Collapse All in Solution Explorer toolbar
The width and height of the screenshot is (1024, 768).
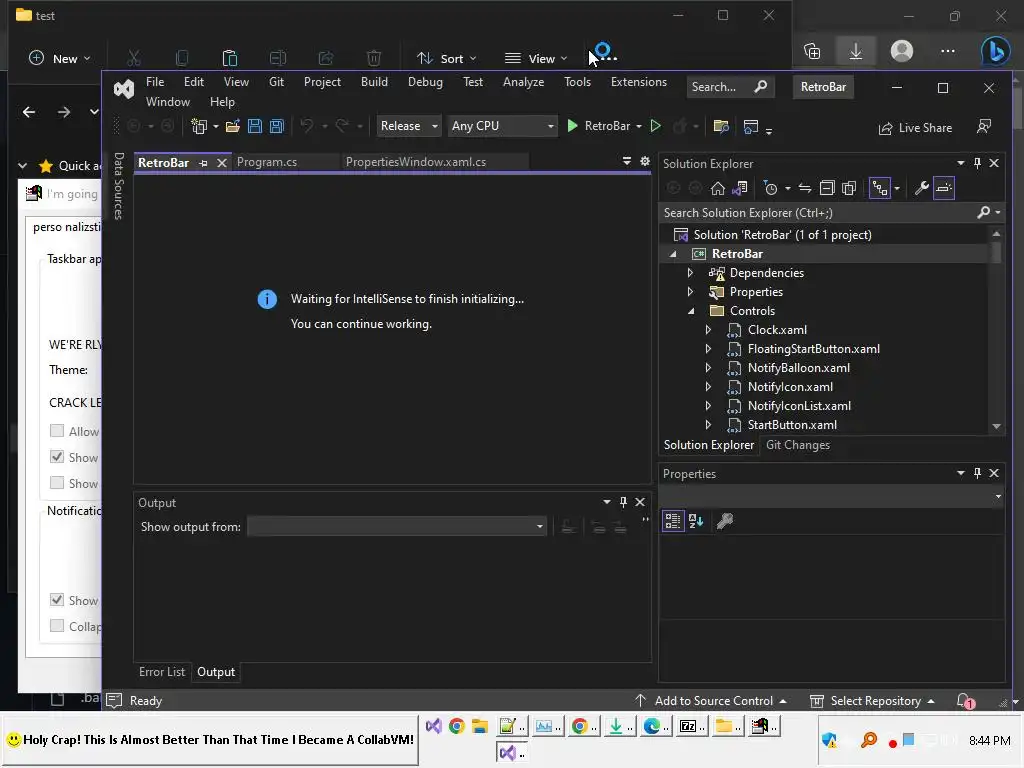pos(827,189)
